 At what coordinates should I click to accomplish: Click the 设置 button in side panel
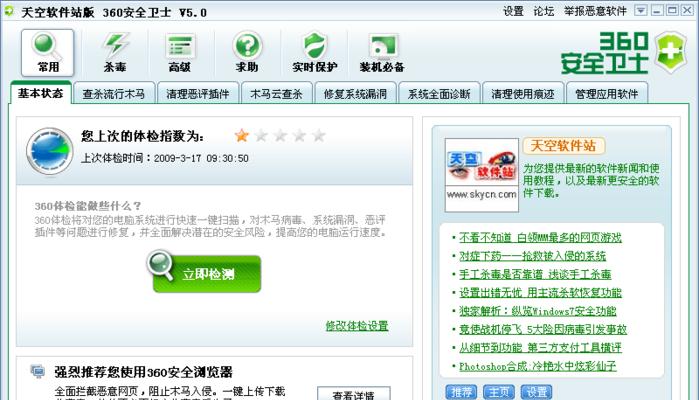point(536,392)
